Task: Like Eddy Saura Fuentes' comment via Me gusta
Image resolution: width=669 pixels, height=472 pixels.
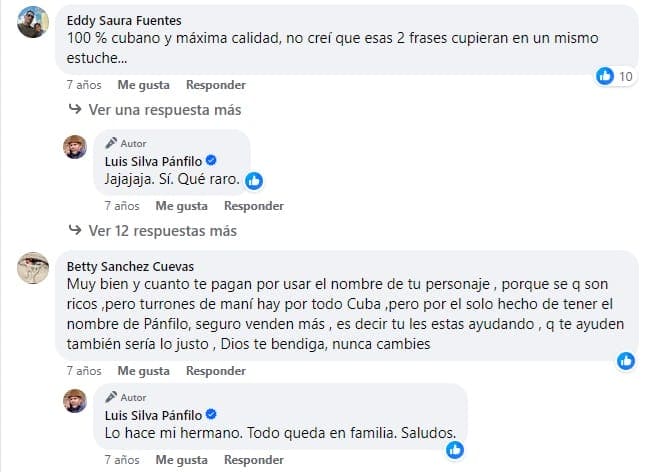Action: pos(143,85)
